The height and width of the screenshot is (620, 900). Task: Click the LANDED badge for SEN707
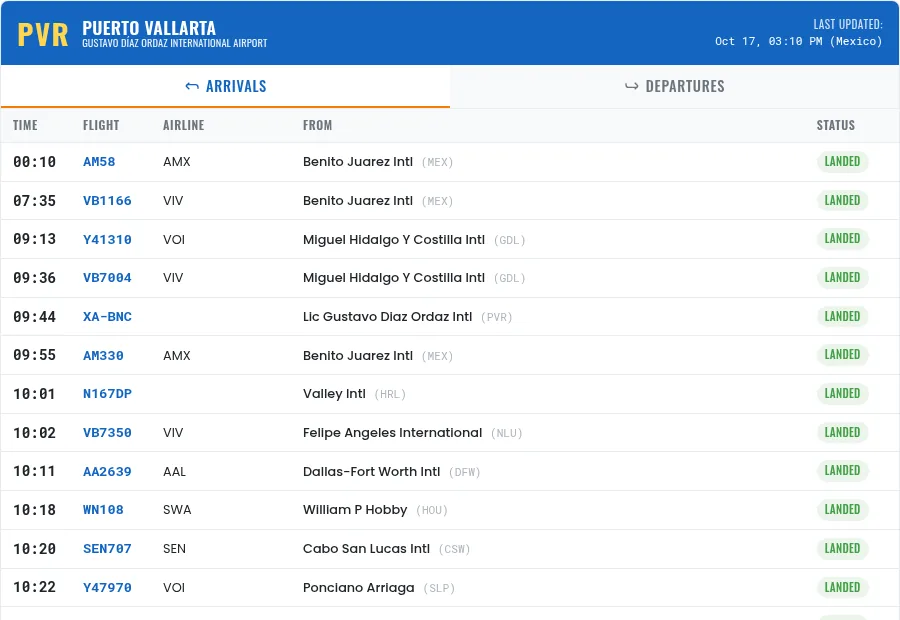point(842,549)
